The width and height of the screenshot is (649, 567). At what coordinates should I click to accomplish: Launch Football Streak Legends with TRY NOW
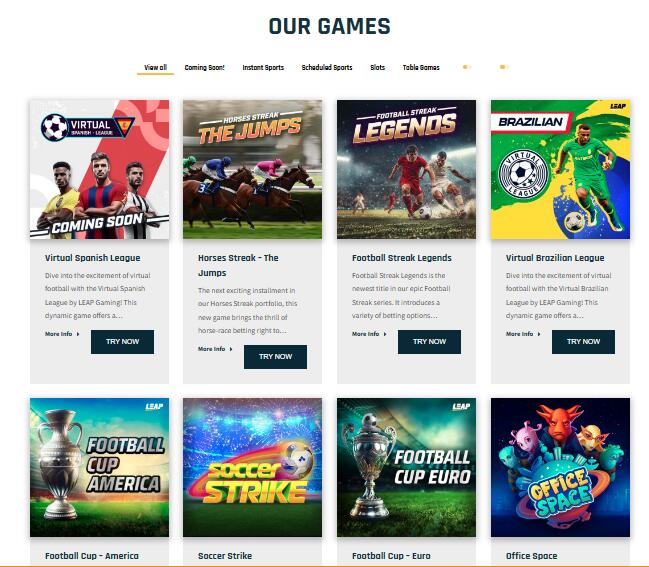[429, 341]
